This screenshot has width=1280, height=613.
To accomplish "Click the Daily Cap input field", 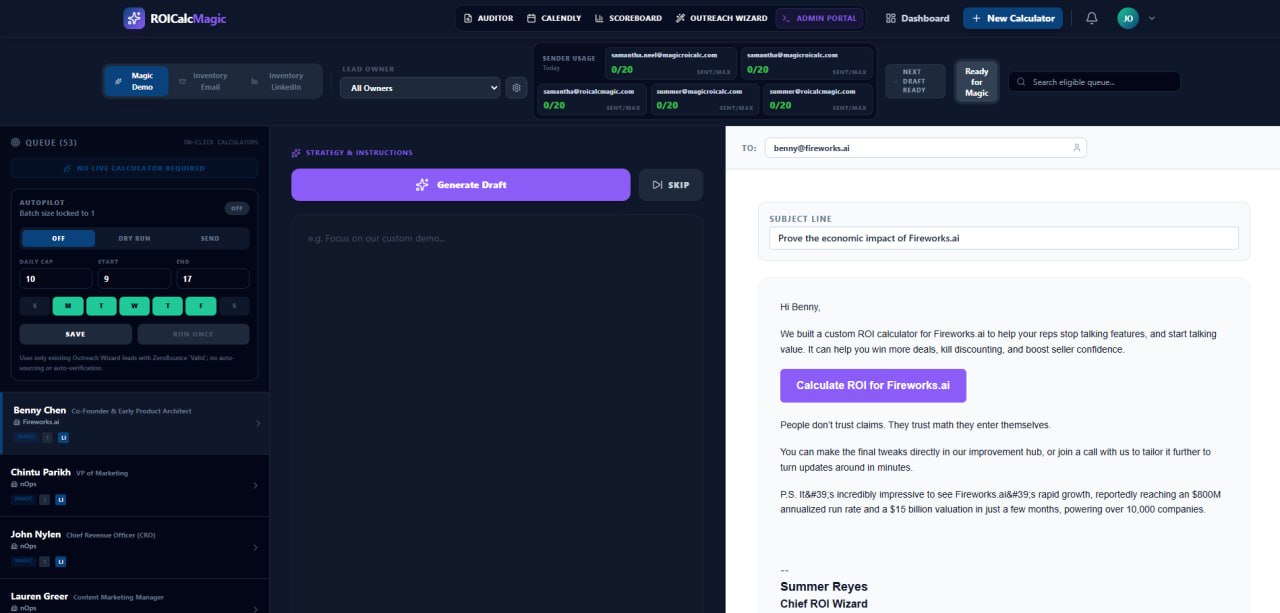I will pos(58,279).
